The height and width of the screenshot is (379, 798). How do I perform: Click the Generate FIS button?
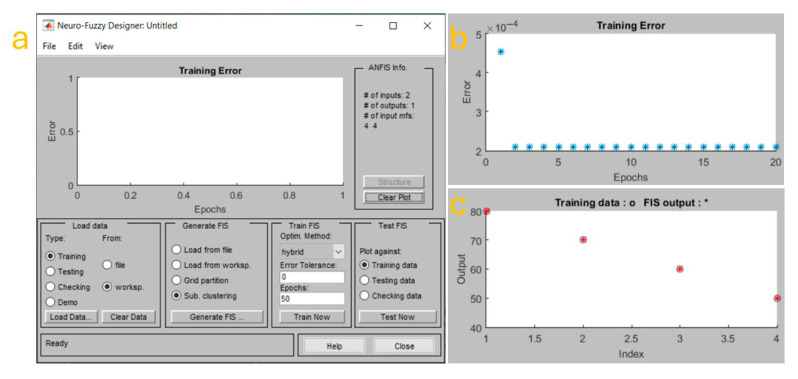point(217,317)
